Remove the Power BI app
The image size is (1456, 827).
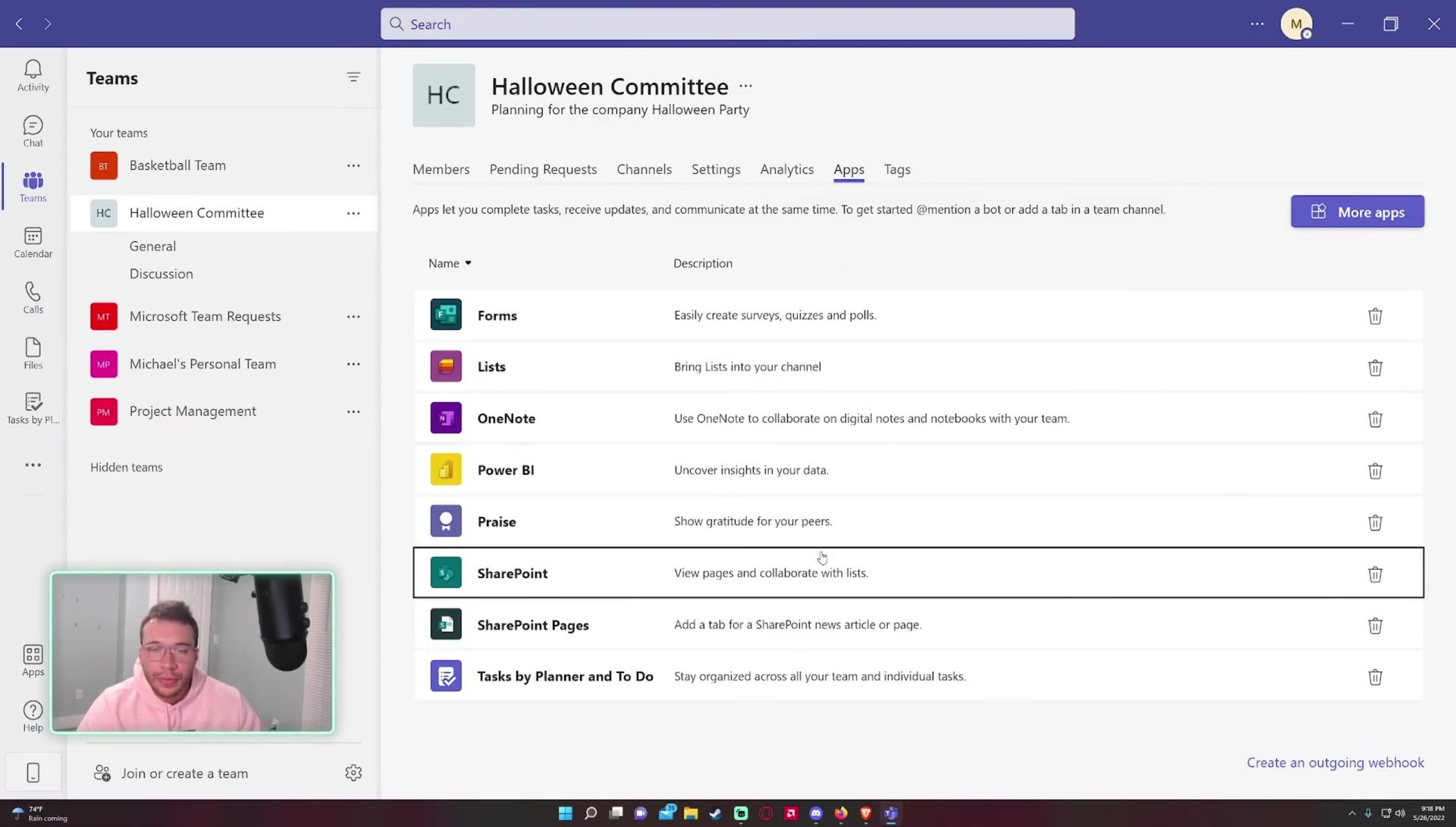pyautogui.click(x=1375, y=471)
